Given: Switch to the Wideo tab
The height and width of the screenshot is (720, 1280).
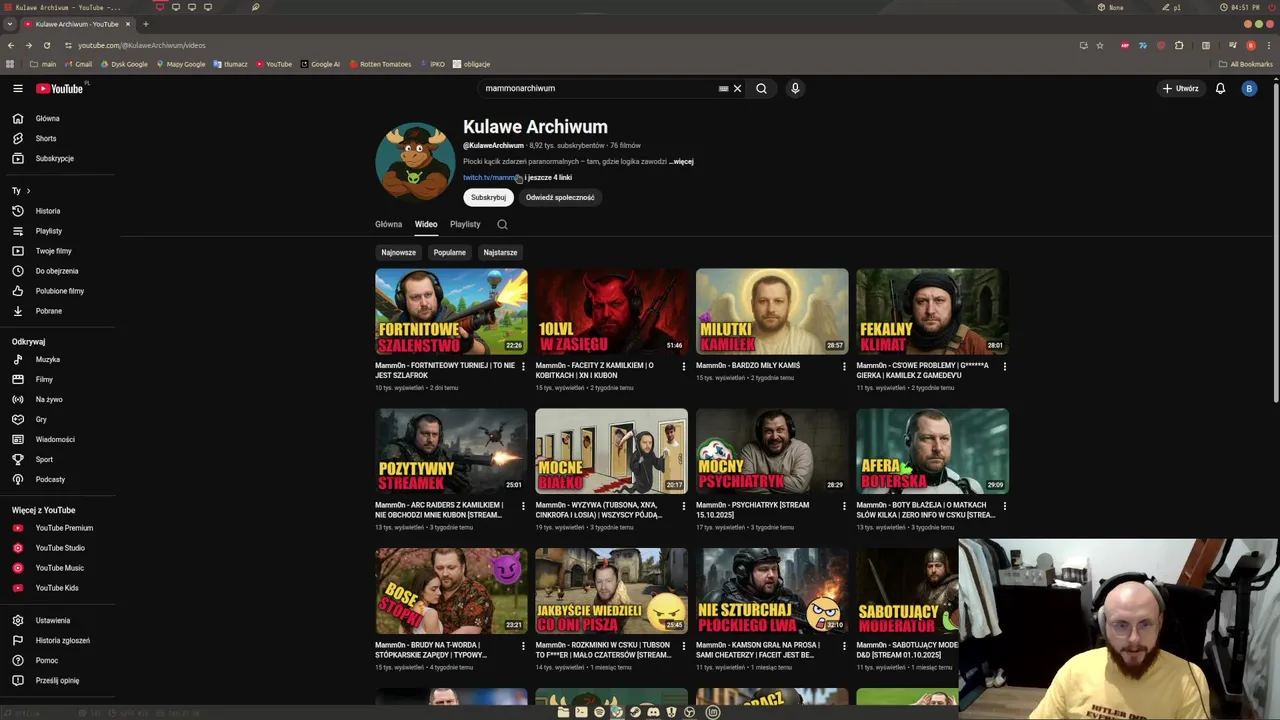Looking at the screenshot, I should pyautogui.click(x=426, y=224).
